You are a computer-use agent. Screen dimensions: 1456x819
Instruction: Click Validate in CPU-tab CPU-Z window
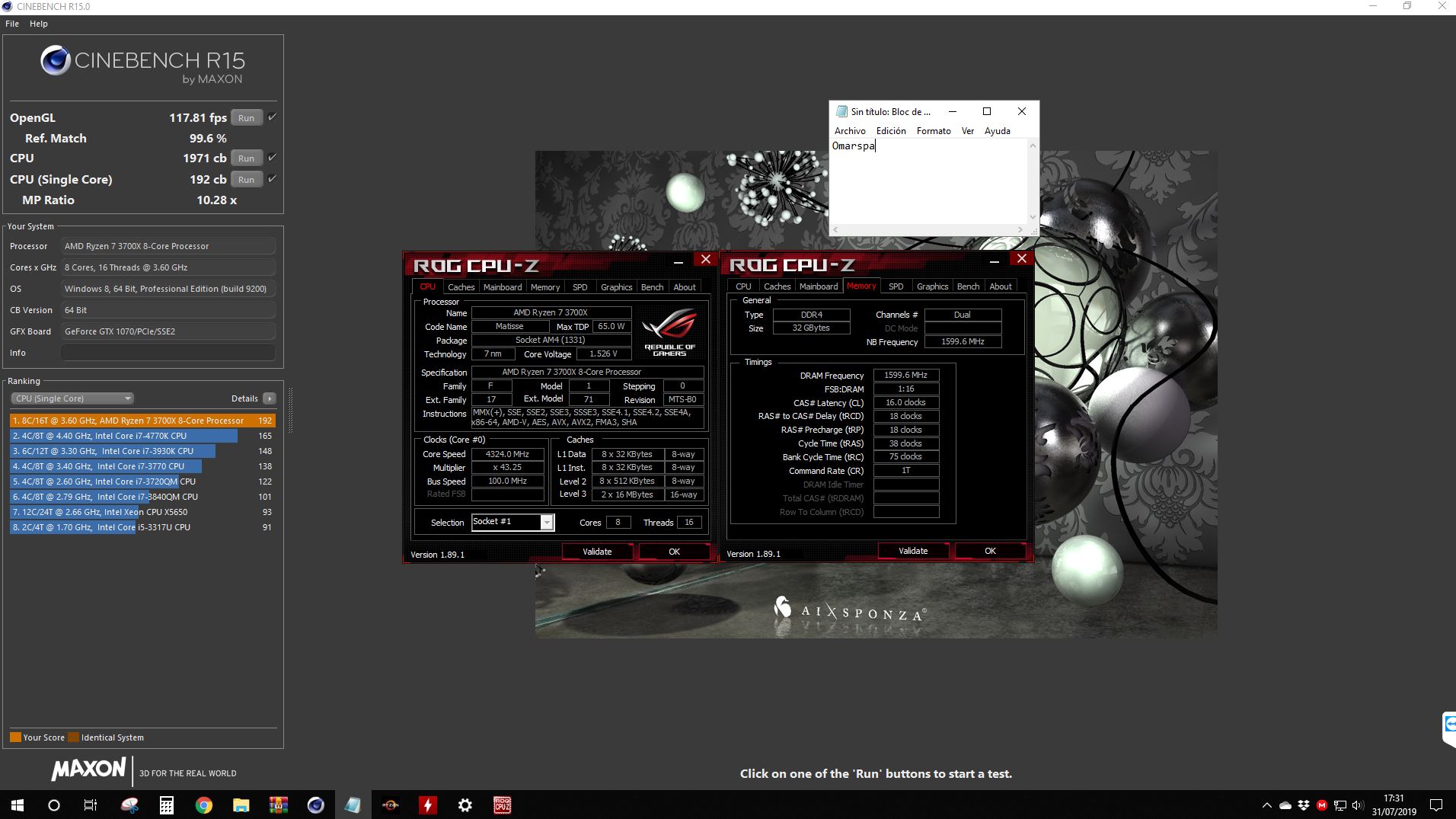597,552
